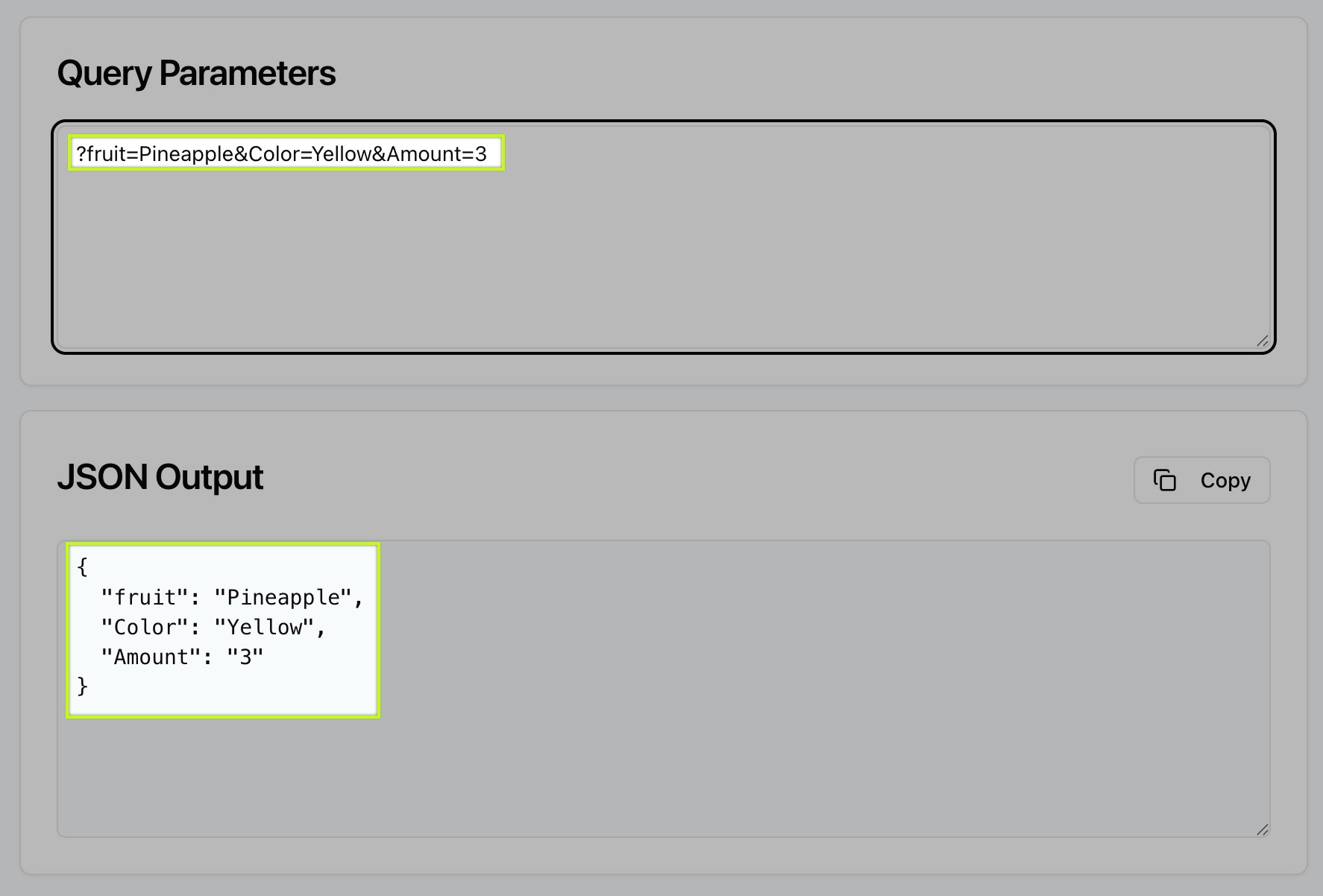Image resolution: width=1323 pixels, height=896 pixels.
Task: Click the "Amount": "3" entry
Action: pyautogui.click(x=181, y=656)
